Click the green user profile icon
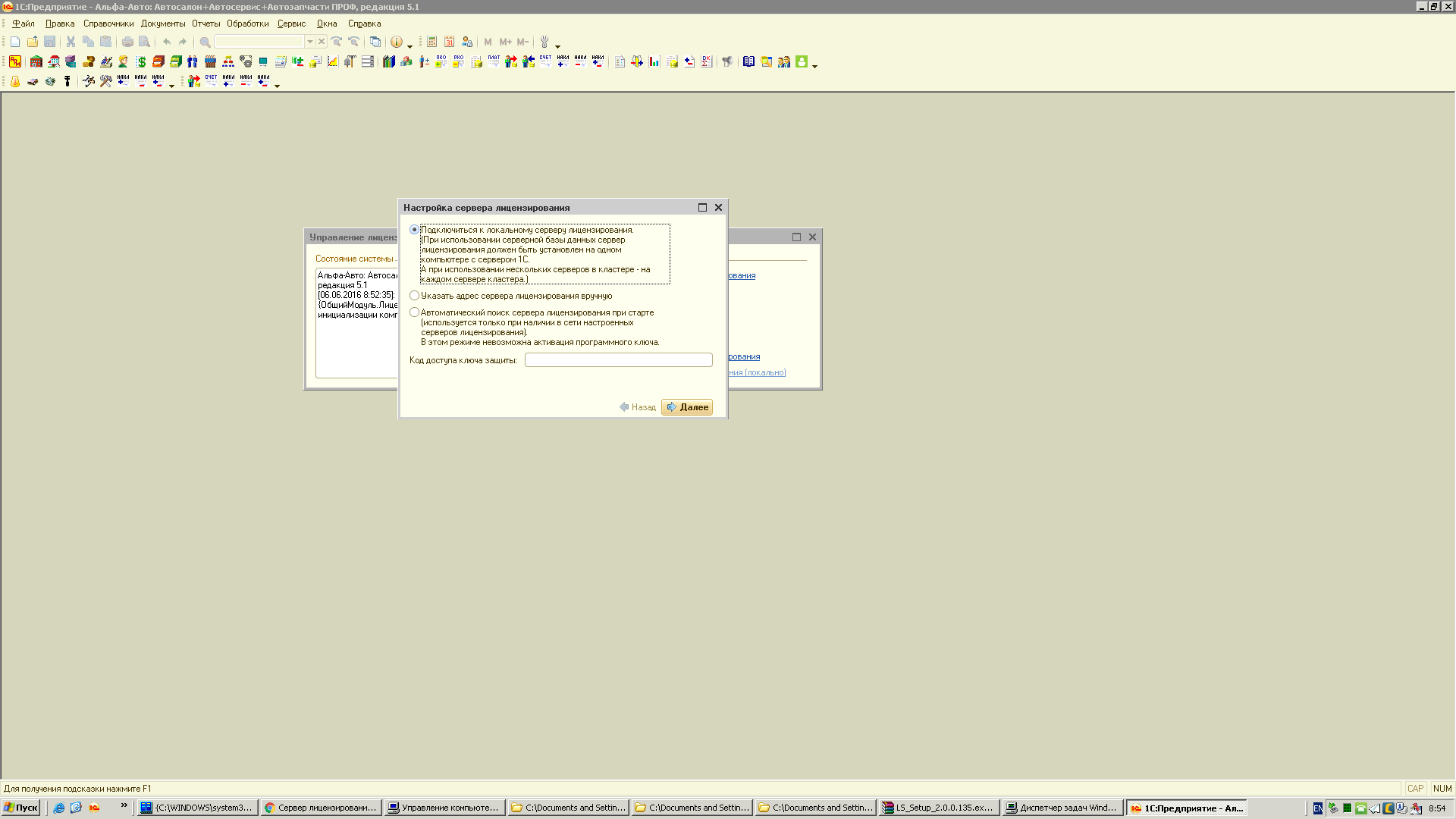 802,61
